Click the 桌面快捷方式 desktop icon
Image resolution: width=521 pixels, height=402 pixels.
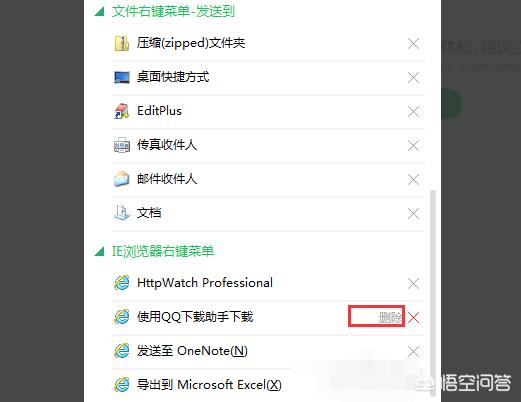[x=122, y=77]
